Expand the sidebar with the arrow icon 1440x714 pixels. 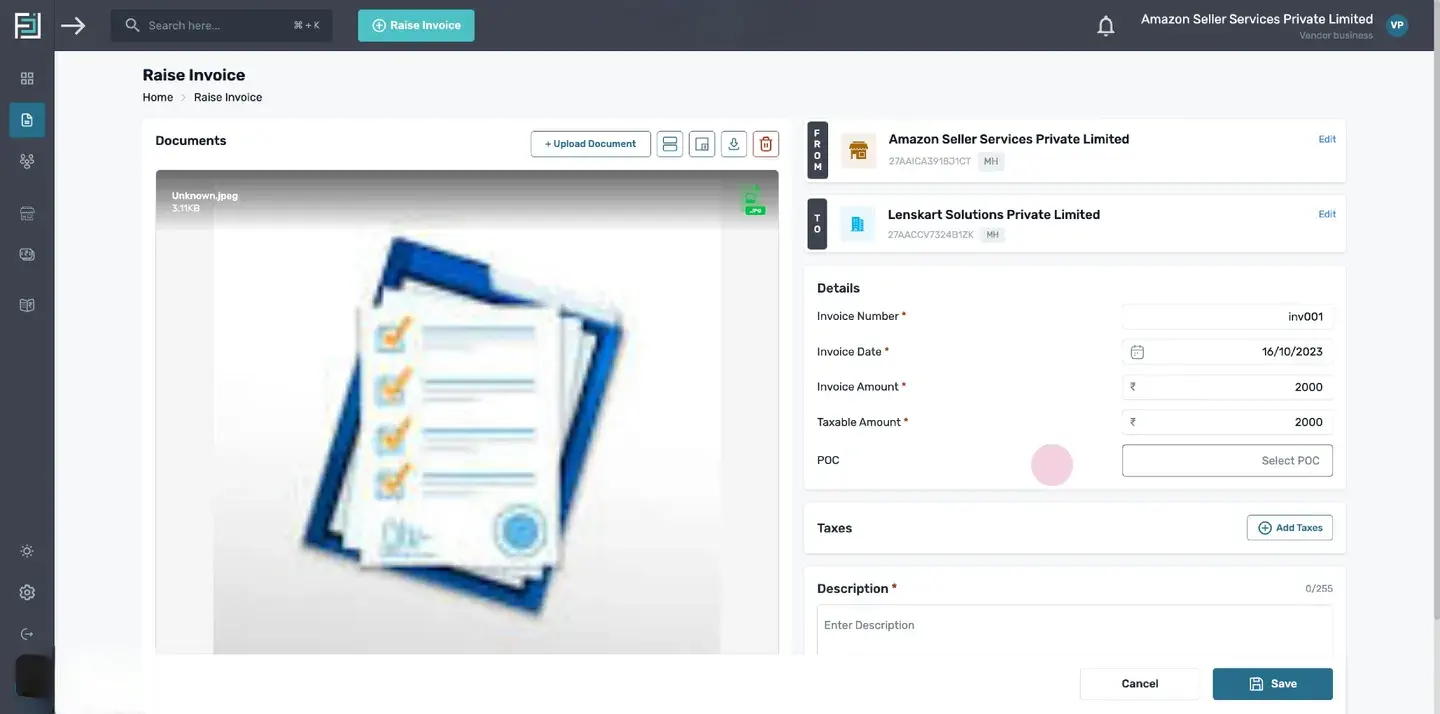[73, 25]
